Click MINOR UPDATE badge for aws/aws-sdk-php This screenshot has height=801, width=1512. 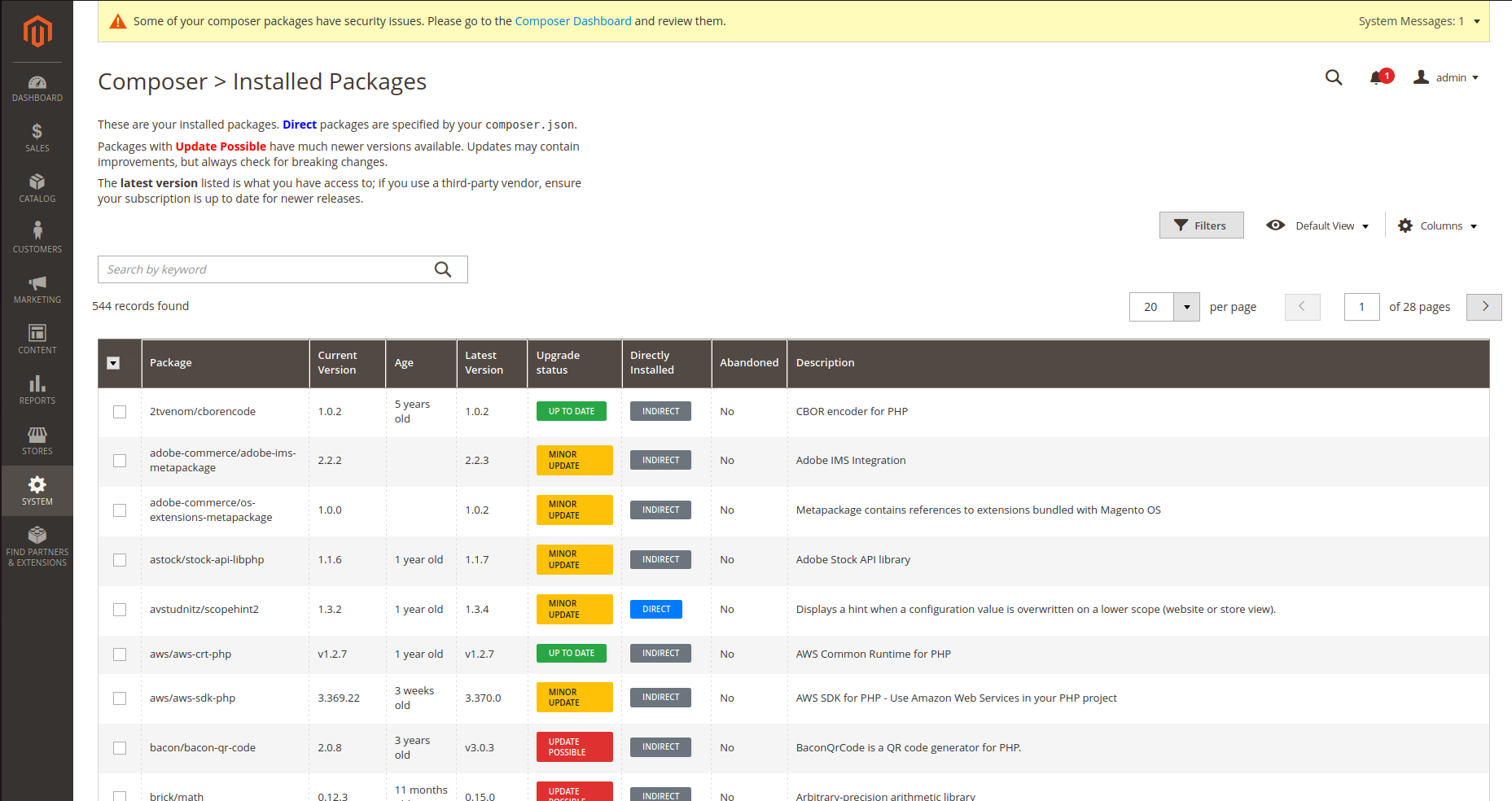[x=575, y=698]
